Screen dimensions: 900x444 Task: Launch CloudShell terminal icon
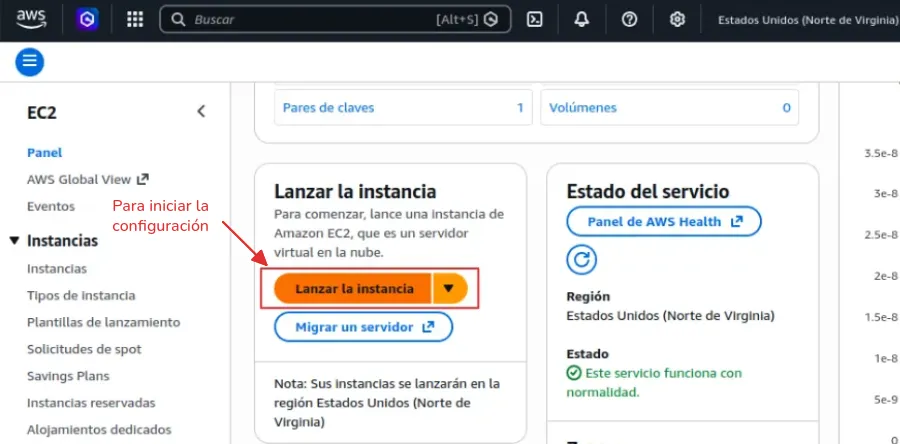[534, 20]
